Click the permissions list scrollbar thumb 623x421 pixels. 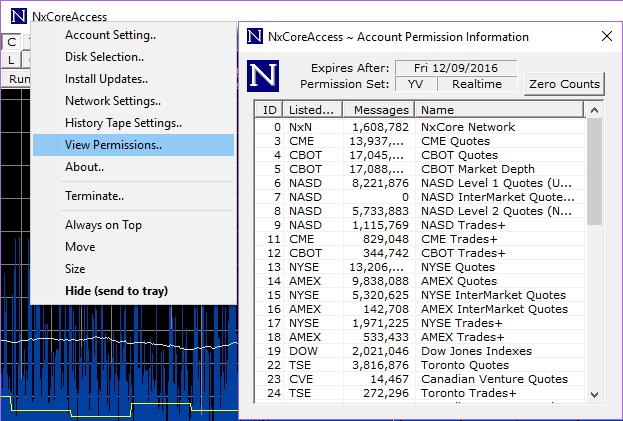point(594,172)
